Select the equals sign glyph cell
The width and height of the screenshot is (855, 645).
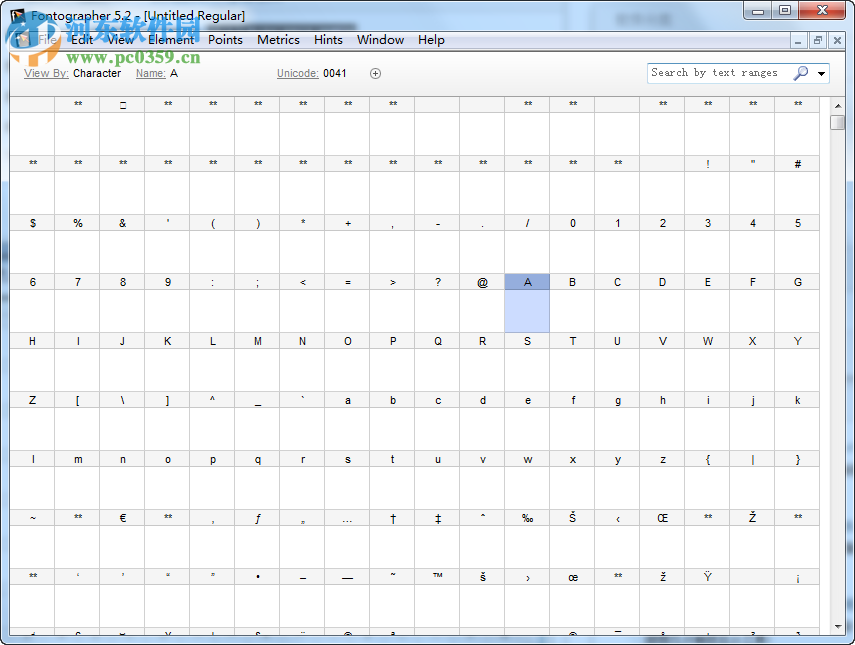[347, 303]
